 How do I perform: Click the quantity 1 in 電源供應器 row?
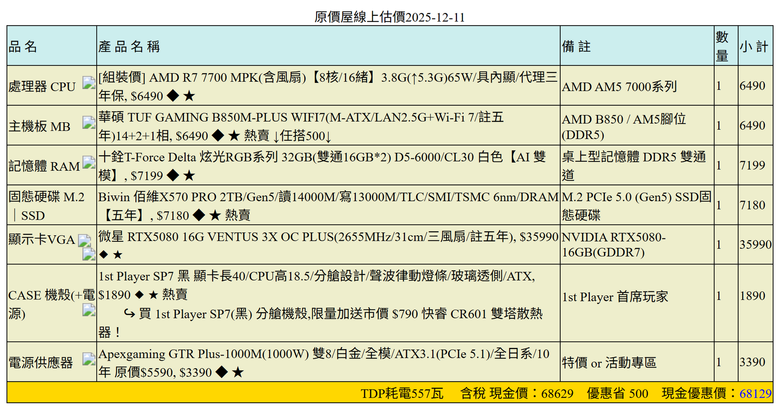click(719, 362)
